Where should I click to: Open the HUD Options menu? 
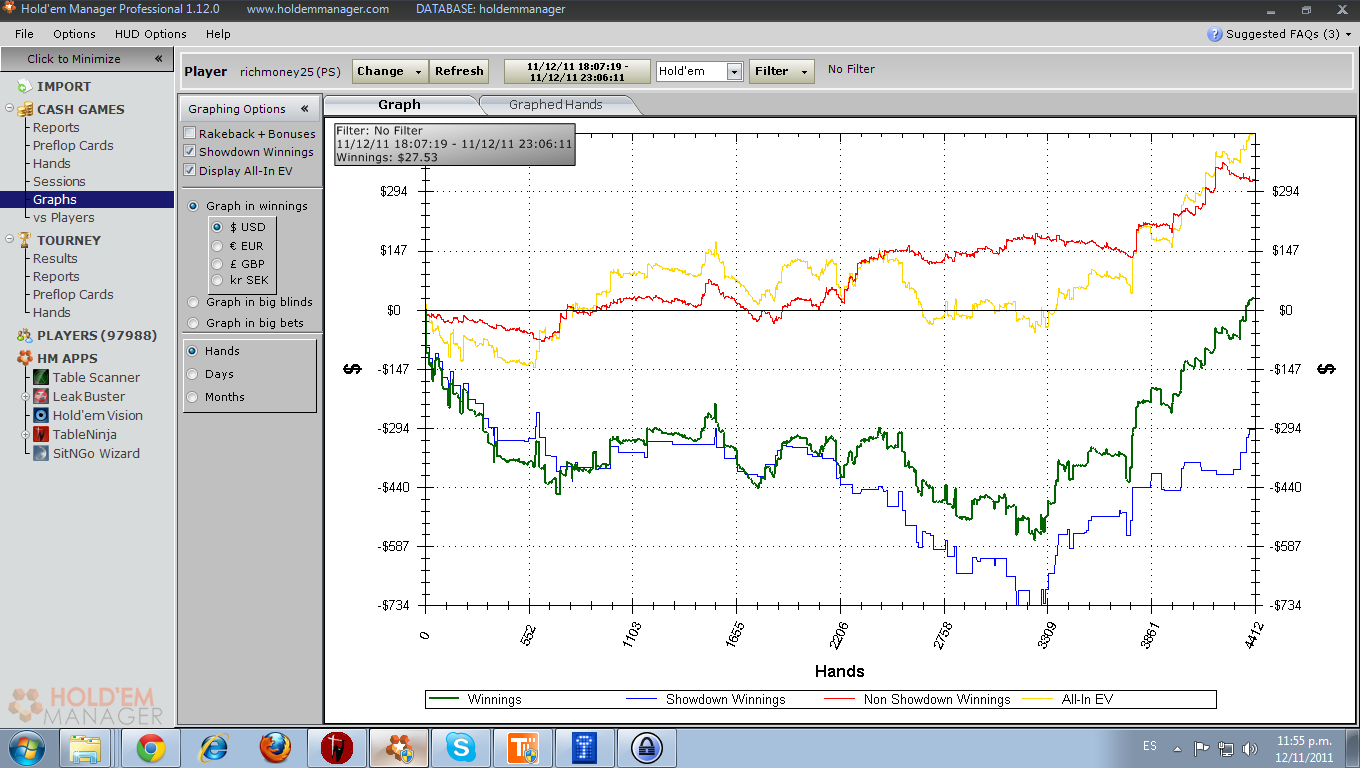pyautogui.click(x=150, y=34)
